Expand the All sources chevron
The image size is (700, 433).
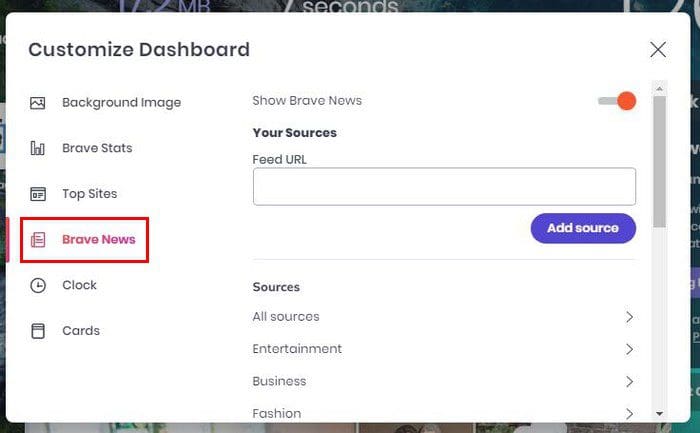(629, 317)
